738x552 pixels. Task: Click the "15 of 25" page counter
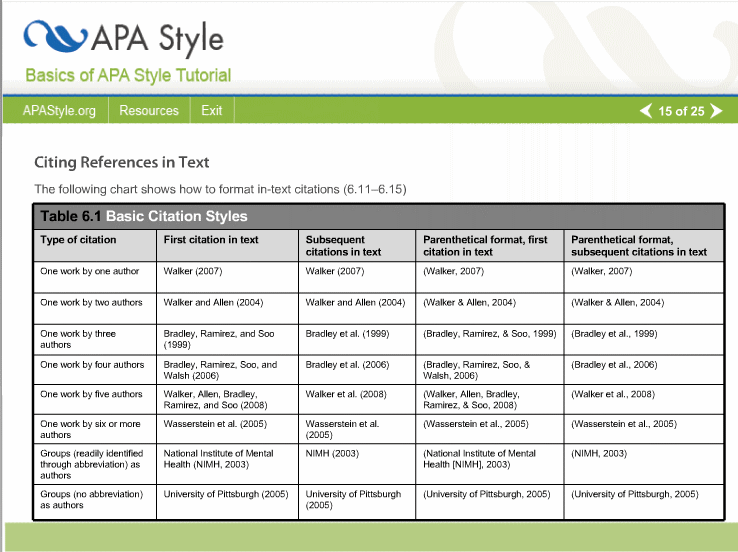pyautogui.click(x=681, y=111)
